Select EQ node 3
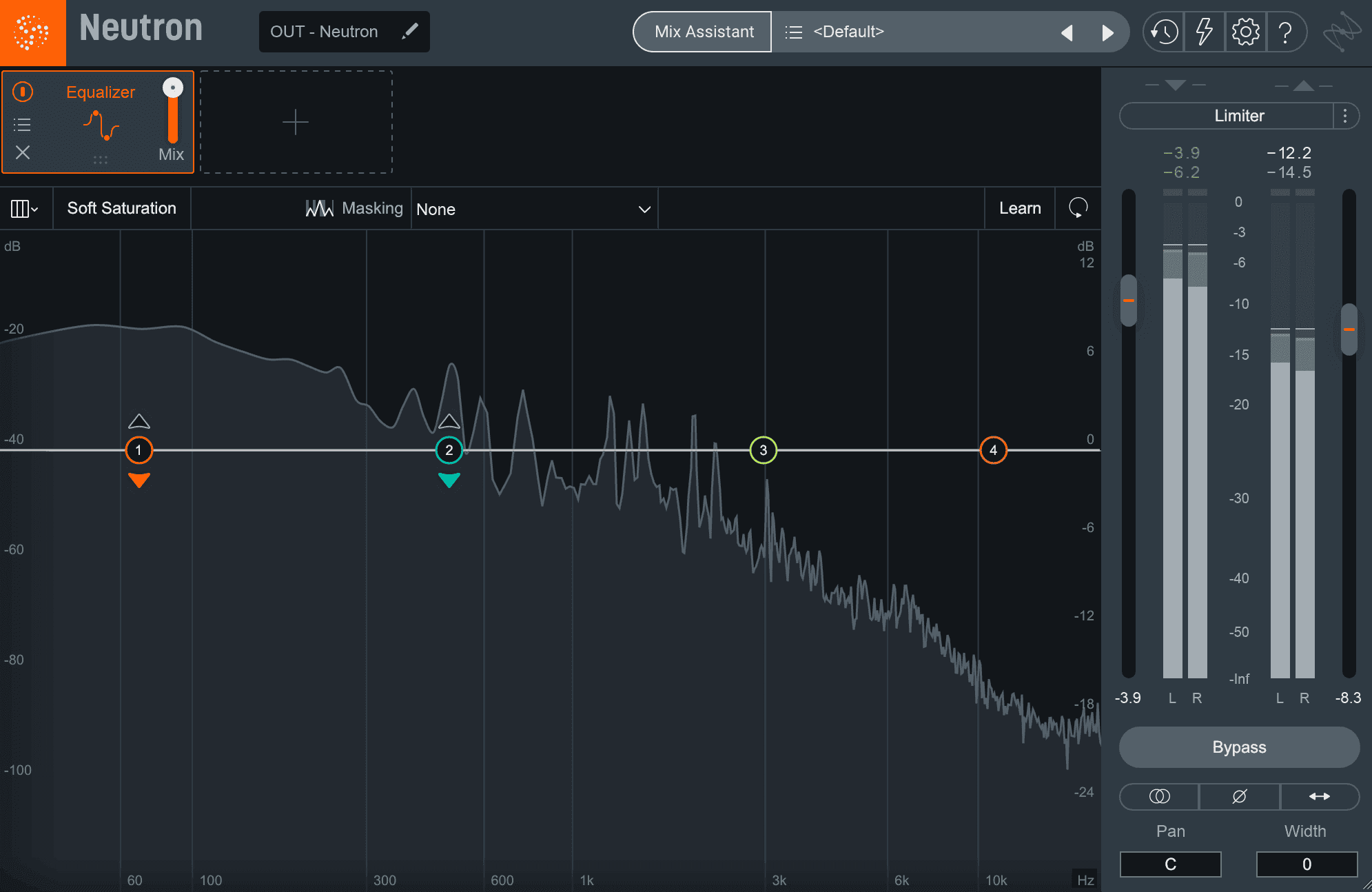 coord(764,450)
